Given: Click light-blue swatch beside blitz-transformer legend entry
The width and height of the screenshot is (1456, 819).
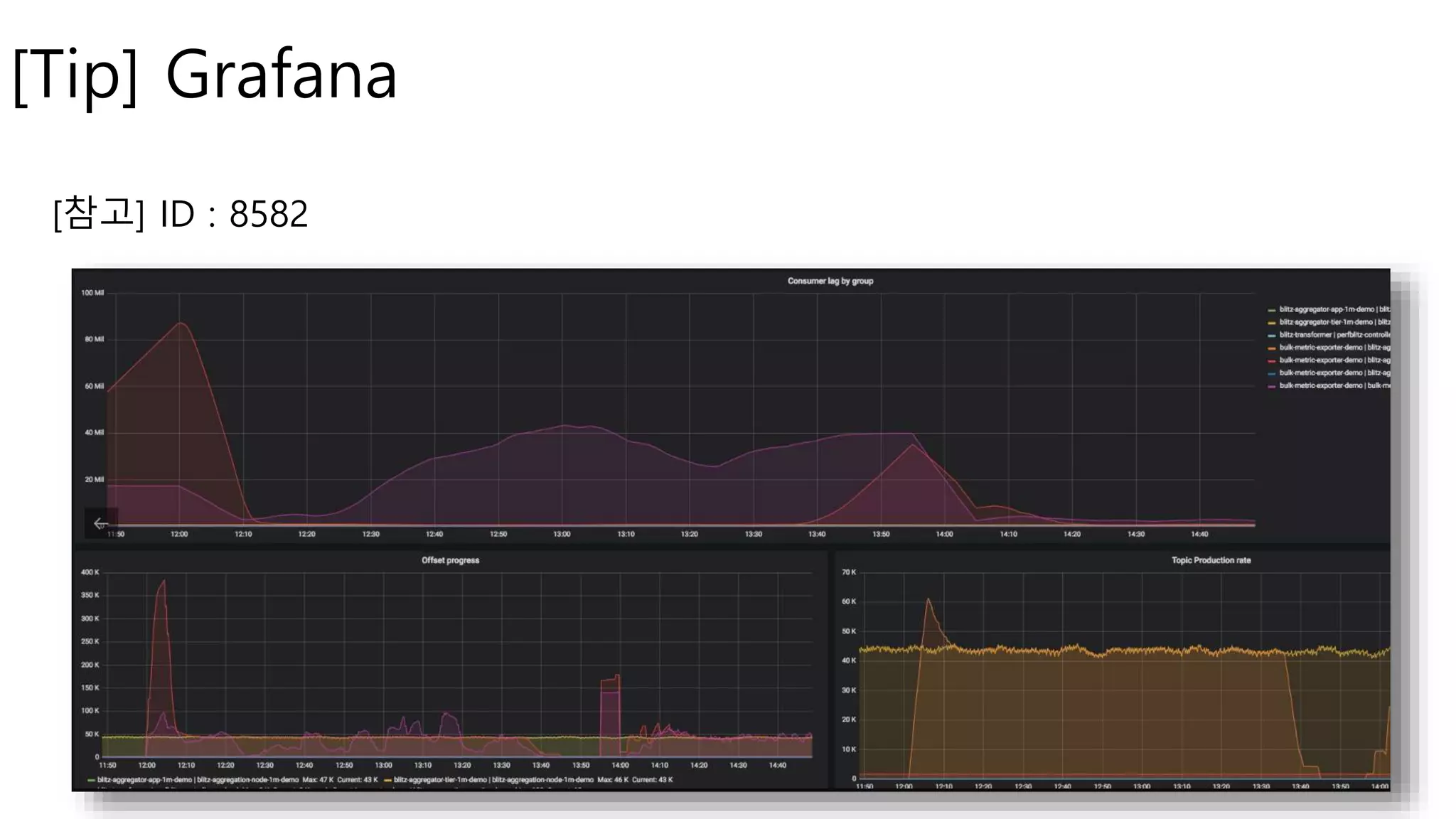Looking at the screenshot, I should 1272,336.
